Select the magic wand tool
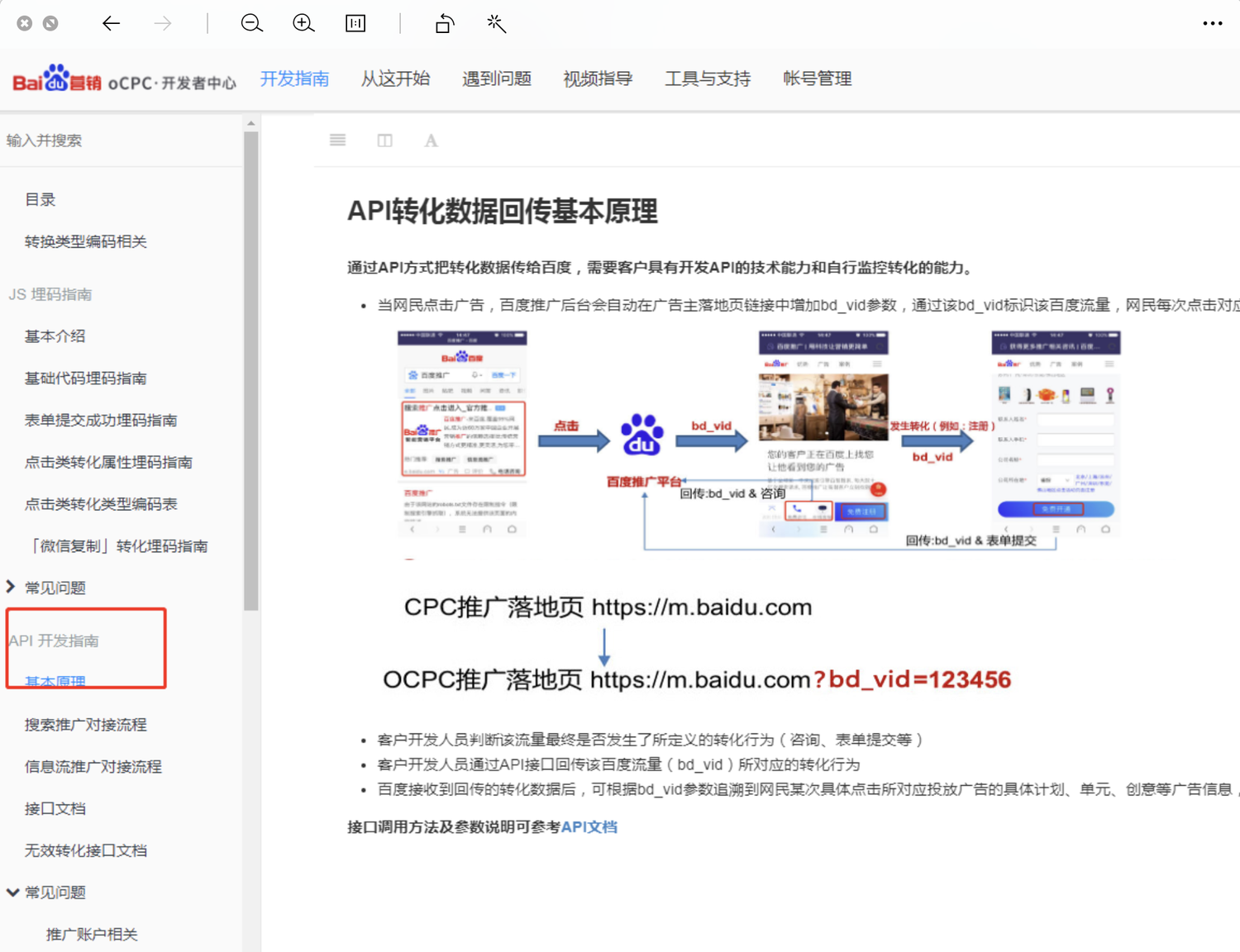 pyautogui.click(x=495, y=23)
